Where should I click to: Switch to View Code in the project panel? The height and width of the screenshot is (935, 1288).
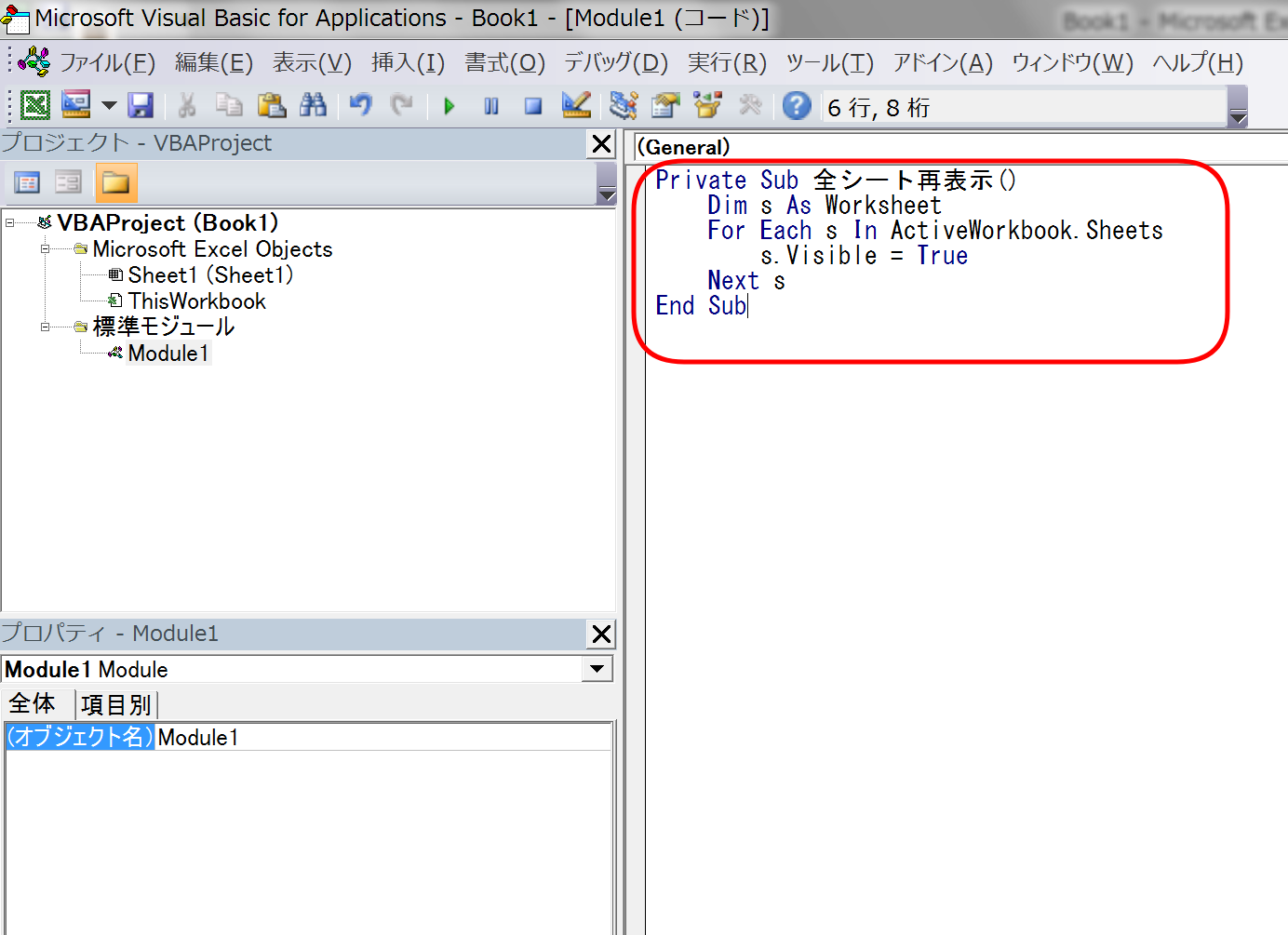point(27,182)
